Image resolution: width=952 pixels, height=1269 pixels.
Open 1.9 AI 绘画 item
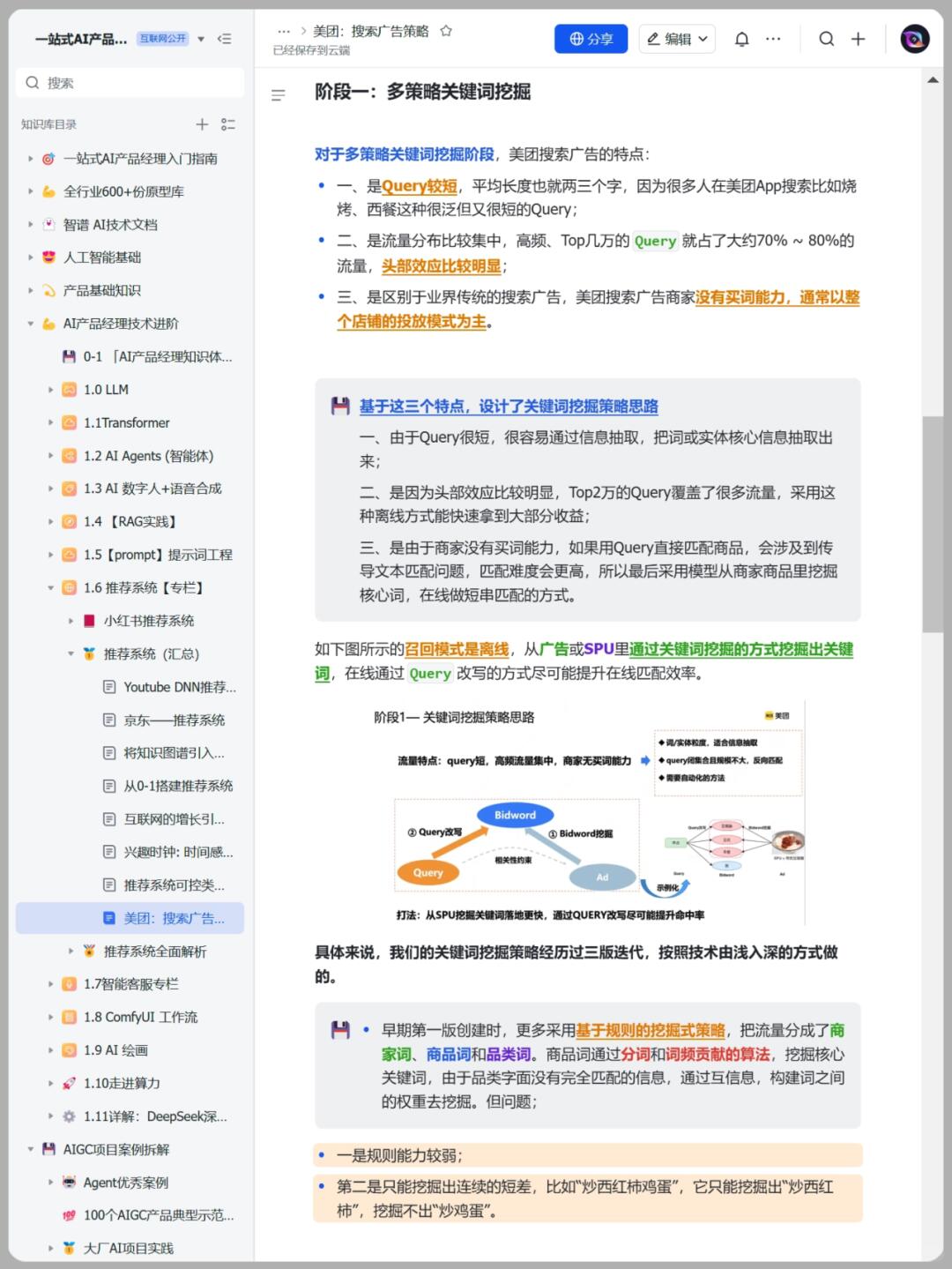click(115, 1050)
